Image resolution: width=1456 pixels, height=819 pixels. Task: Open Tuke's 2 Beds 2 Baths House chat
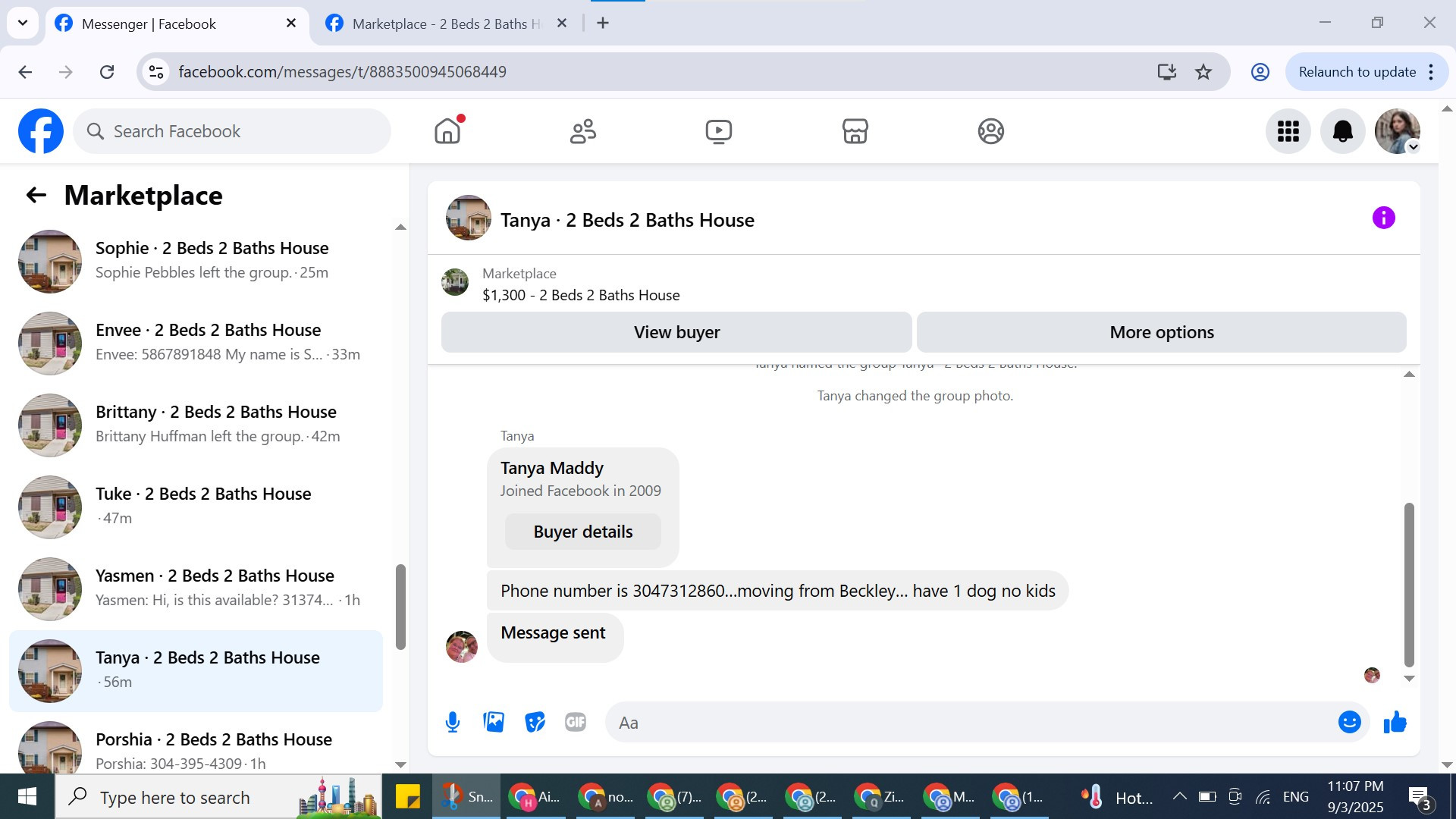[196, 507]
